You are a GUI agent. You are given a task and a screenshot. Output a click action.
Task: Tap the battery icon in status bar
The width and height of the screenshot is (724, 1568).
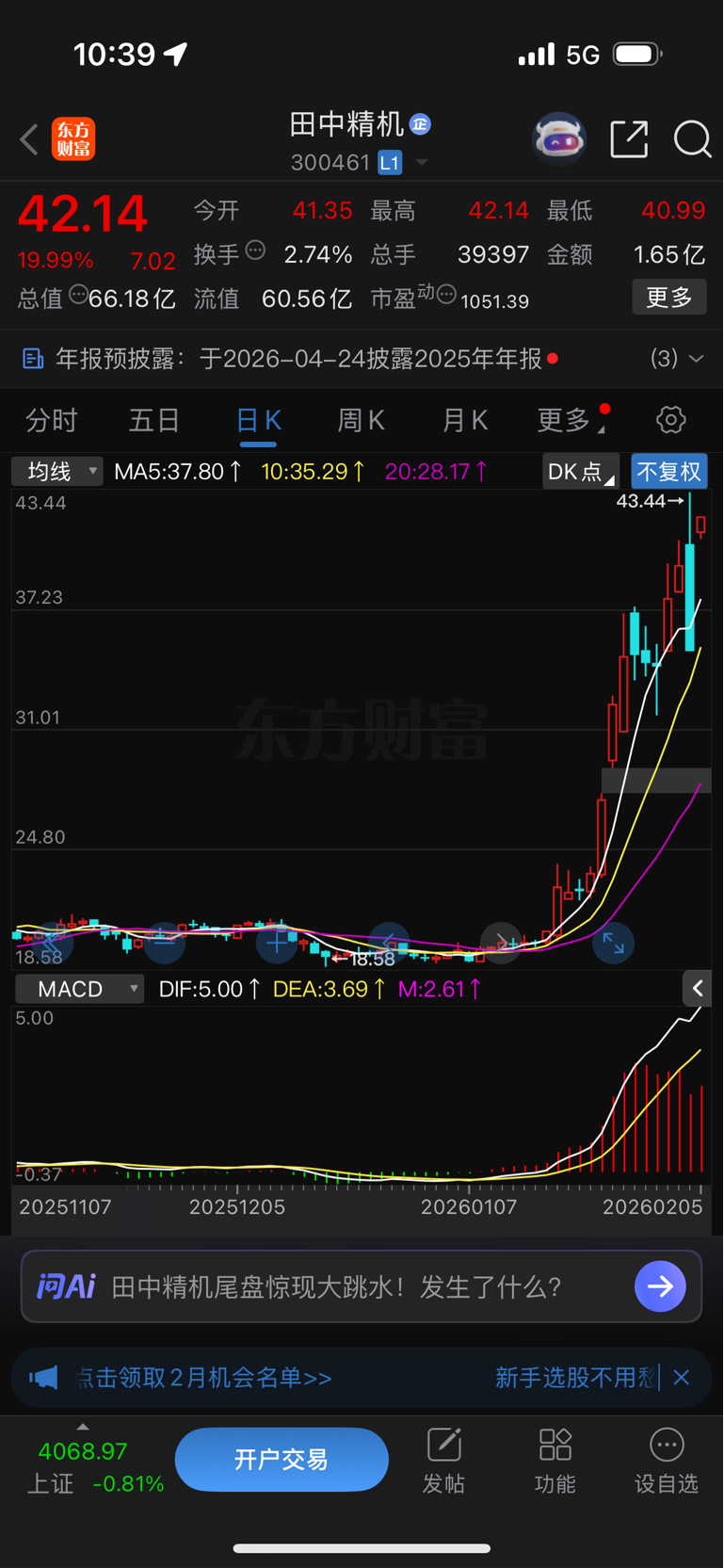(638, 55)
